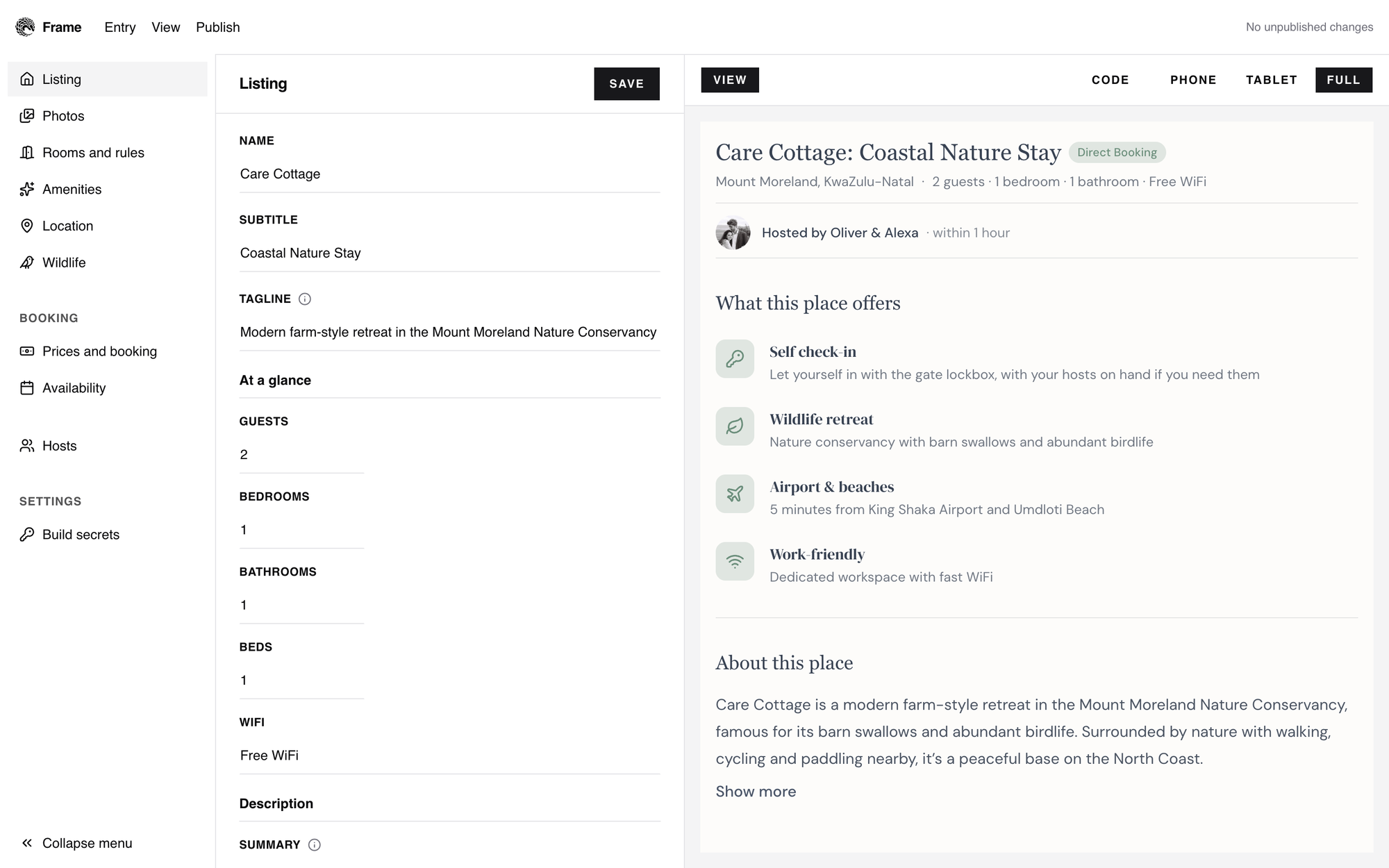Screen dimensions: 1389x868
Task: Show Tagline info tooltip icon
Action: tap(305, 299)
